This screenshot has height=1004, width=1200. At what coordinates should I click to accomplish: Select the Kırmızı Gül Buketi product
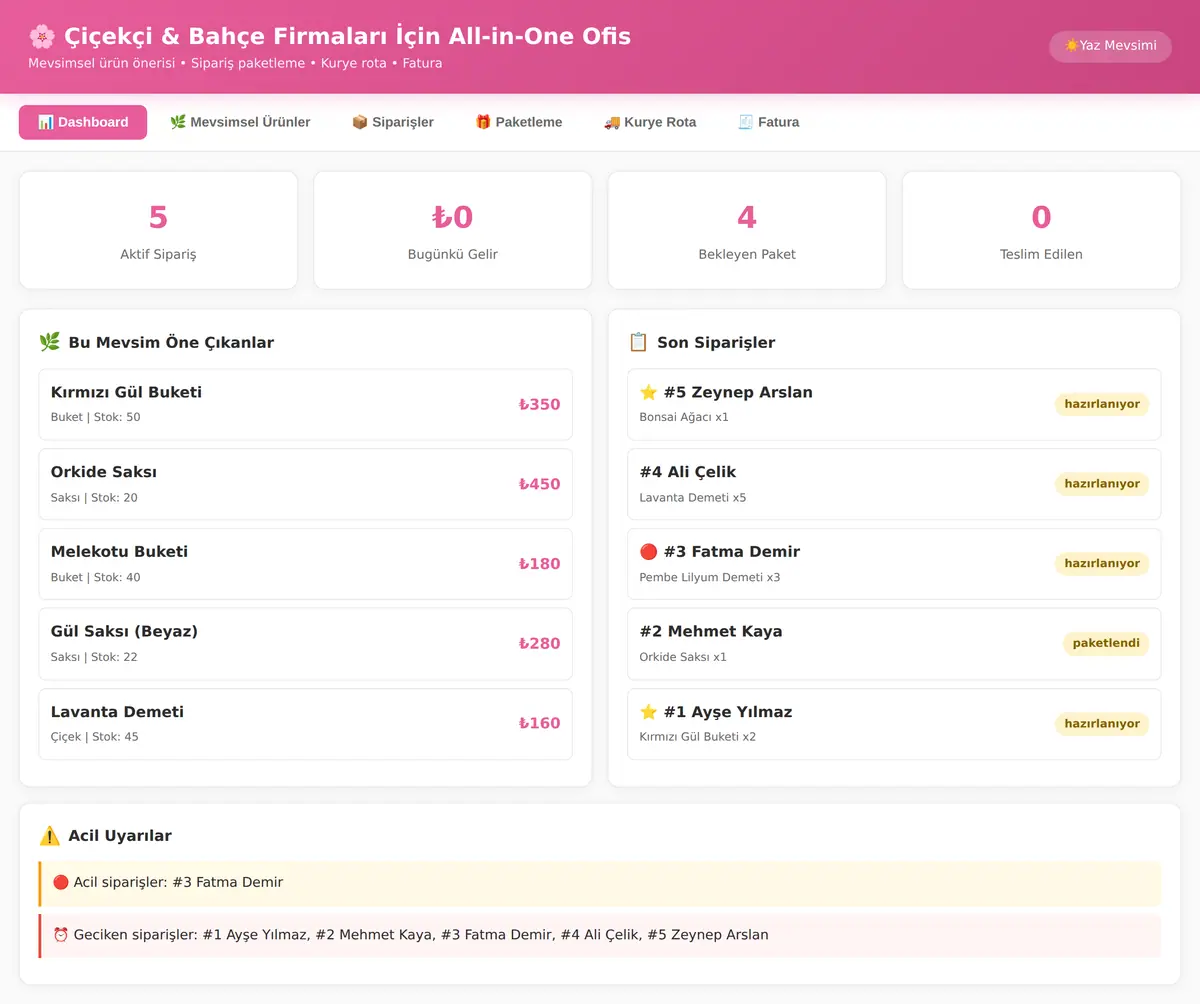click(x=306, y=404)
